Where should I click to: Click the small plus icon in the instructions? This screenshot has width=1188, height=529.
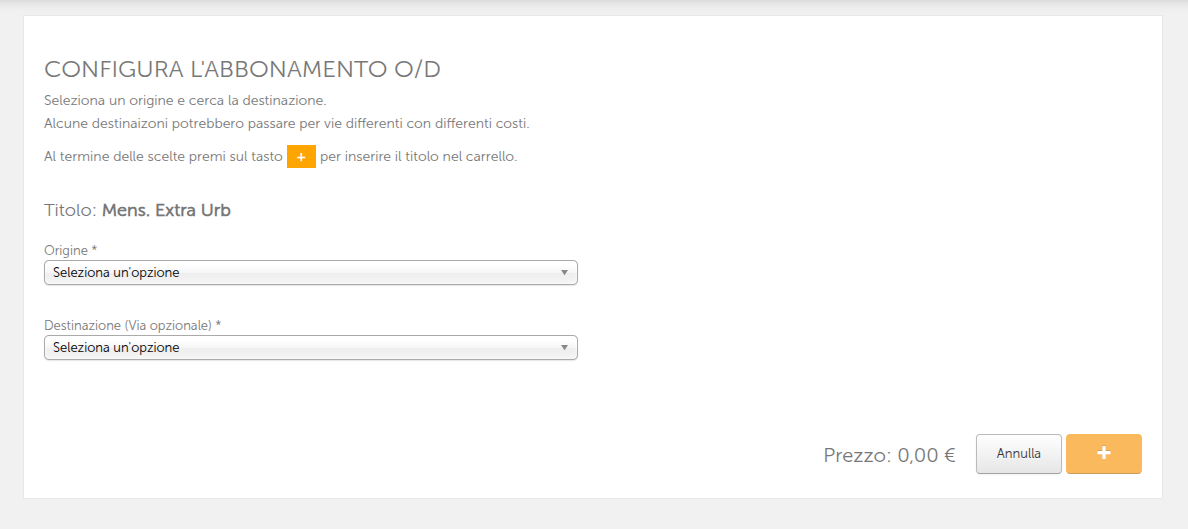click(x=301, y=157)
